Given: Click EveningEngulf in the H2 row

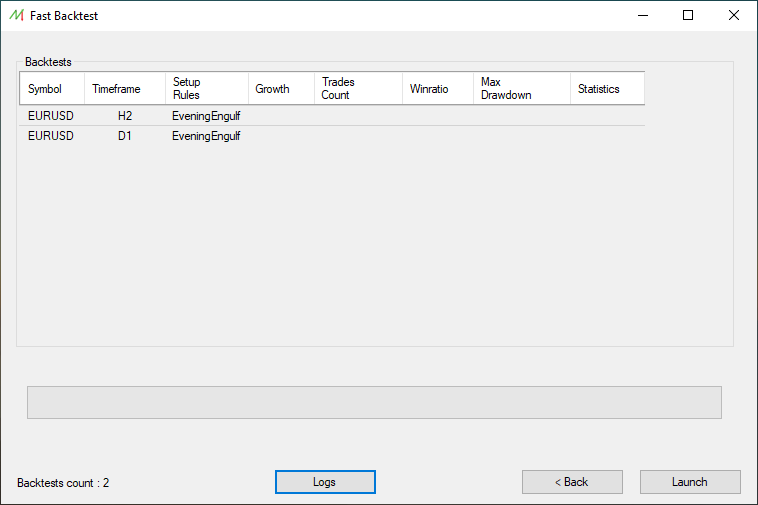Looking at the screenshot, I should (x=206, y=116).
